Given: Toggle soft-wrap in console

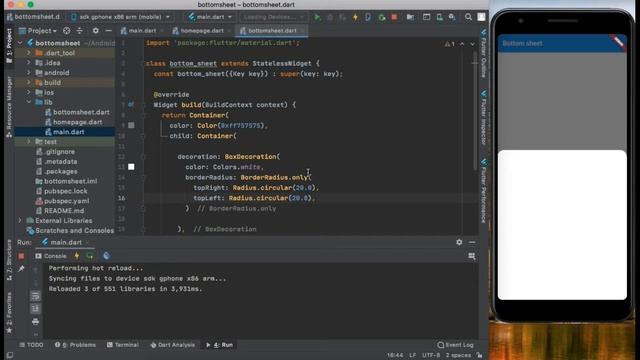Looking at the screenshot, I should coord(36,296).
